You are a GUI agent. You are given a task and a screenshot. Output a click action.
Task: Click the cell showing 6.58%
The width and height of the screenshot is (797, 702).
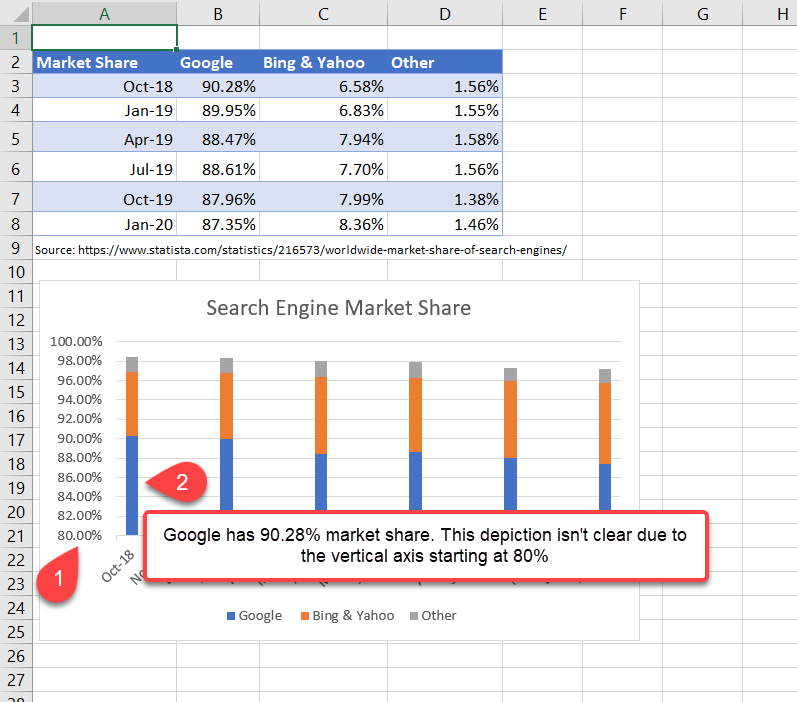(x=323, y=86)
